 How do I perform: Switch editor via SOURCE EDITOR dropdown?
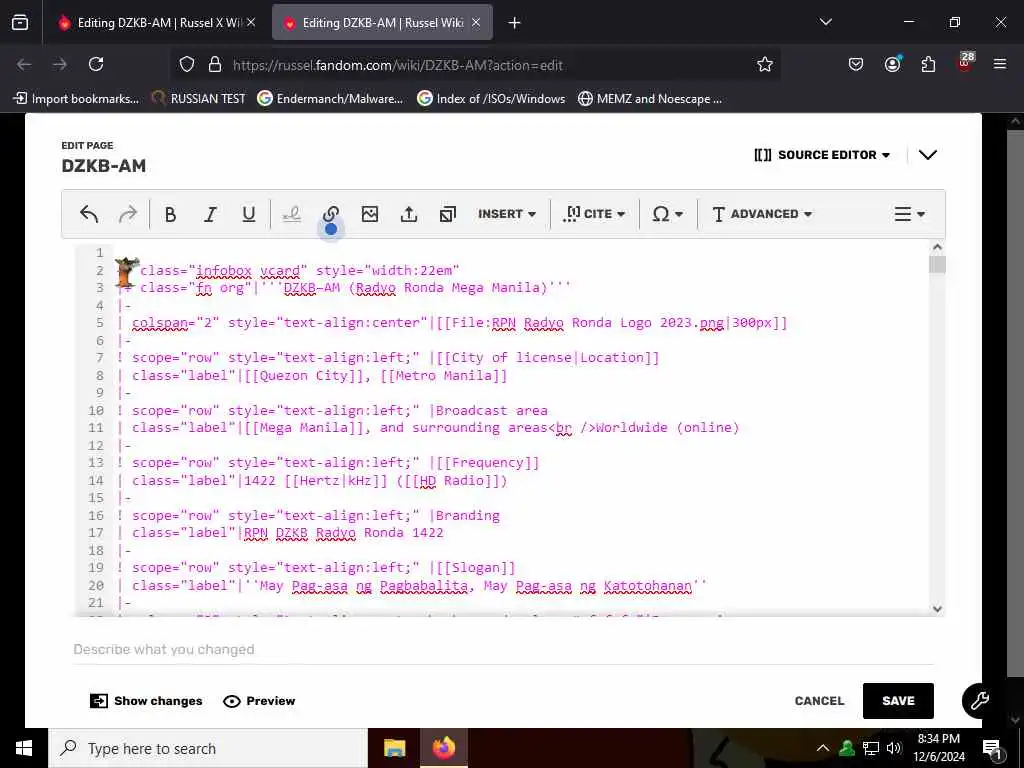[x=822, y=155]
